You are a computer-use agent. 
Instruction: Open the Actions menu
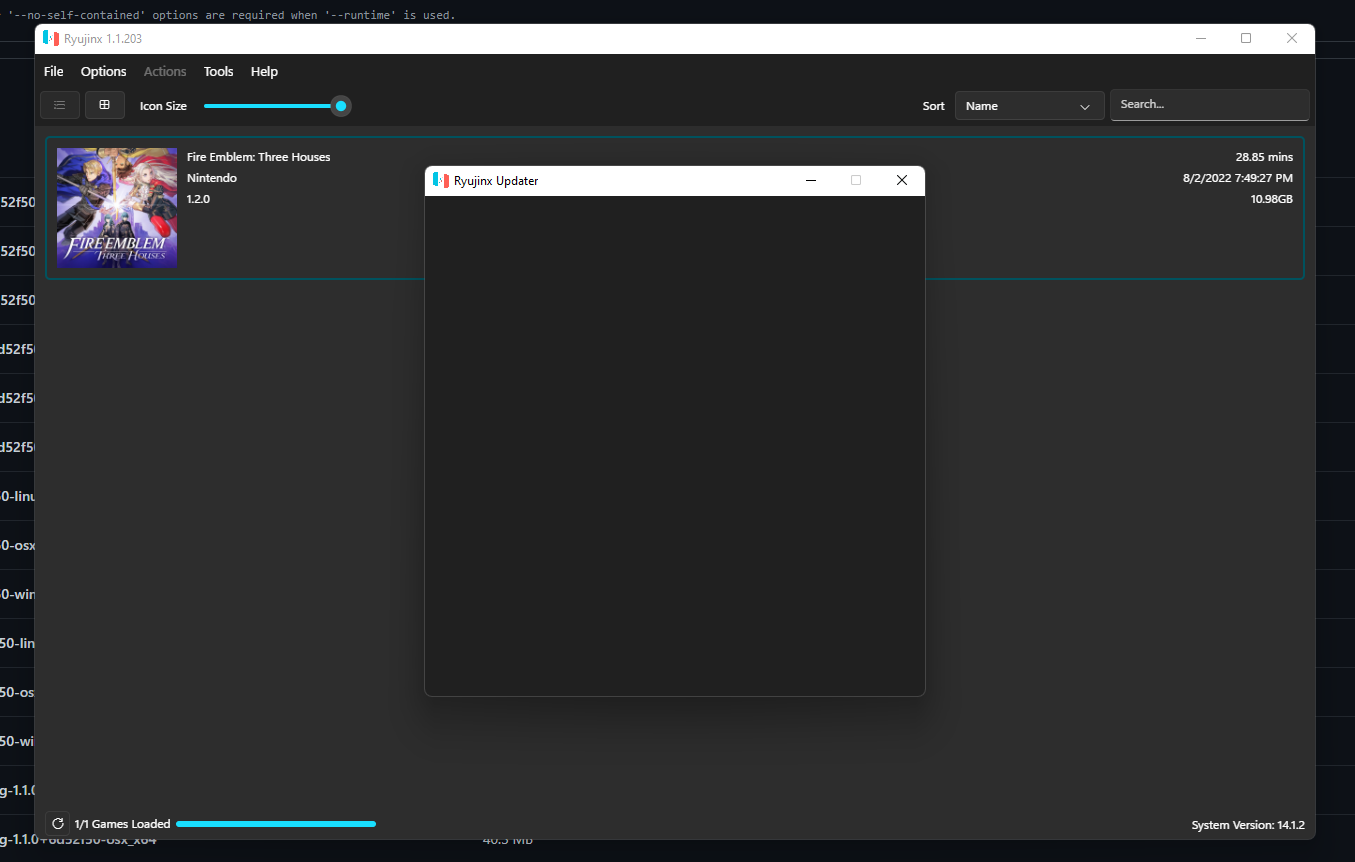coord(165,71)
